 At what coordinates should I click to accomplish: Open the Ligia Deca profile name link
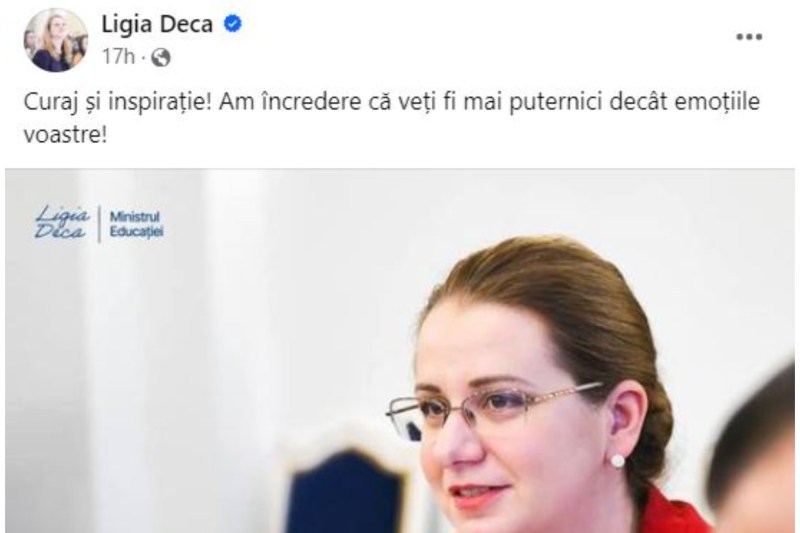coord(157,24)
